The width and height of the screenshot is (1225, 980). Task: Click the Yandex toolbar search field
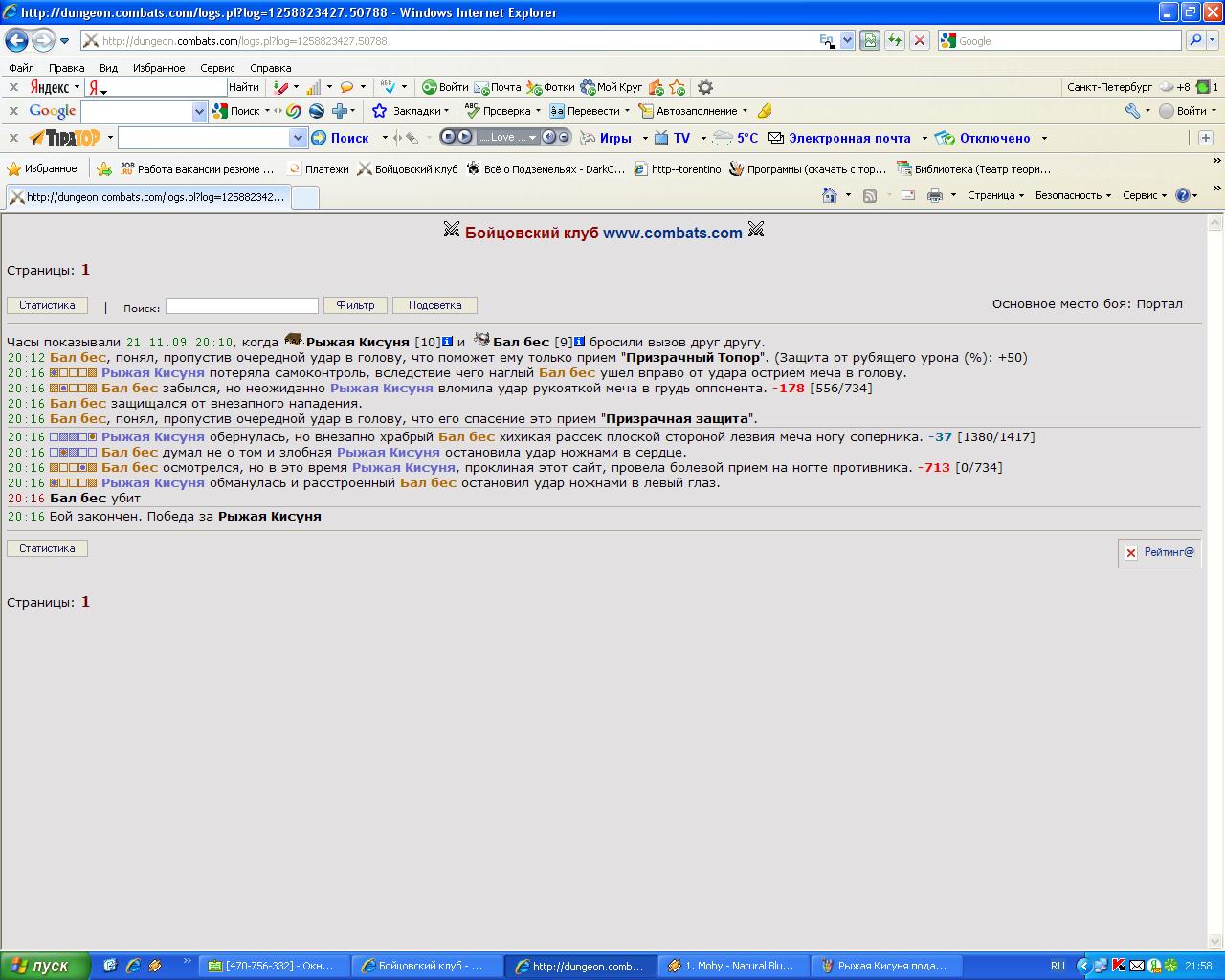pyautogui.click(x=156, y=87)
